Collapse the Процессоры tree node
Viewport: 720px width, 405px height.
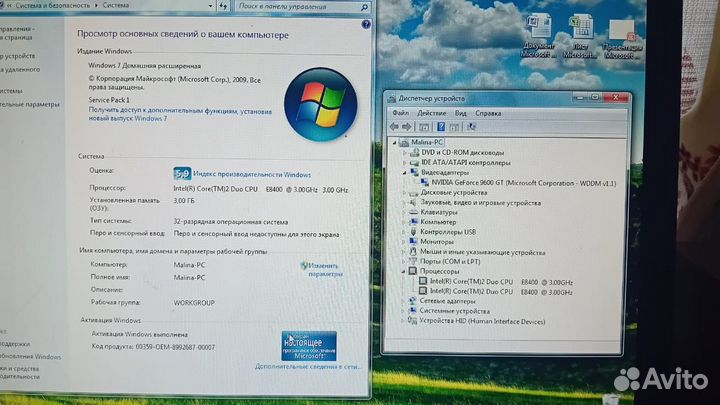pyautogui.click(x=404, y=271)
